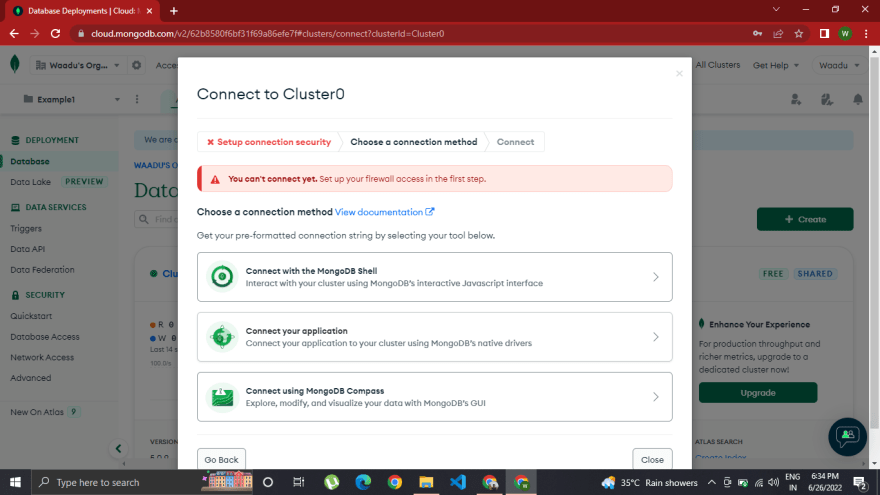Open Chrome tab search dropdown

776,10
